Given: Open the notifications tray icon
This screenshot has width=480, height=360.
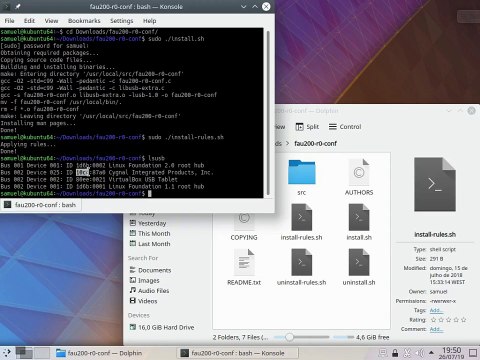Looking at the screenshot, I should pos(383,353).
